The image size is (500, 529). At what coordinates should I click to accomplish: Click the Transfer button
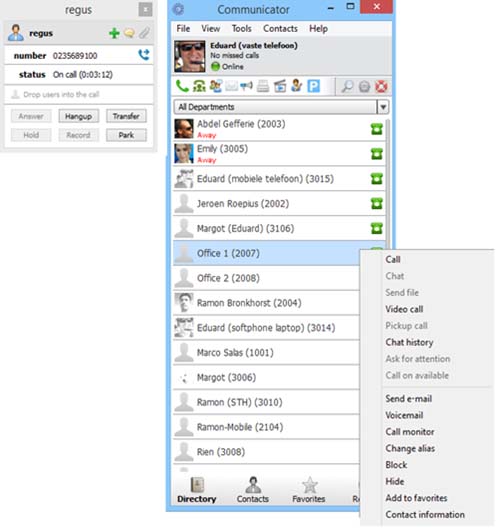(126, 116)
